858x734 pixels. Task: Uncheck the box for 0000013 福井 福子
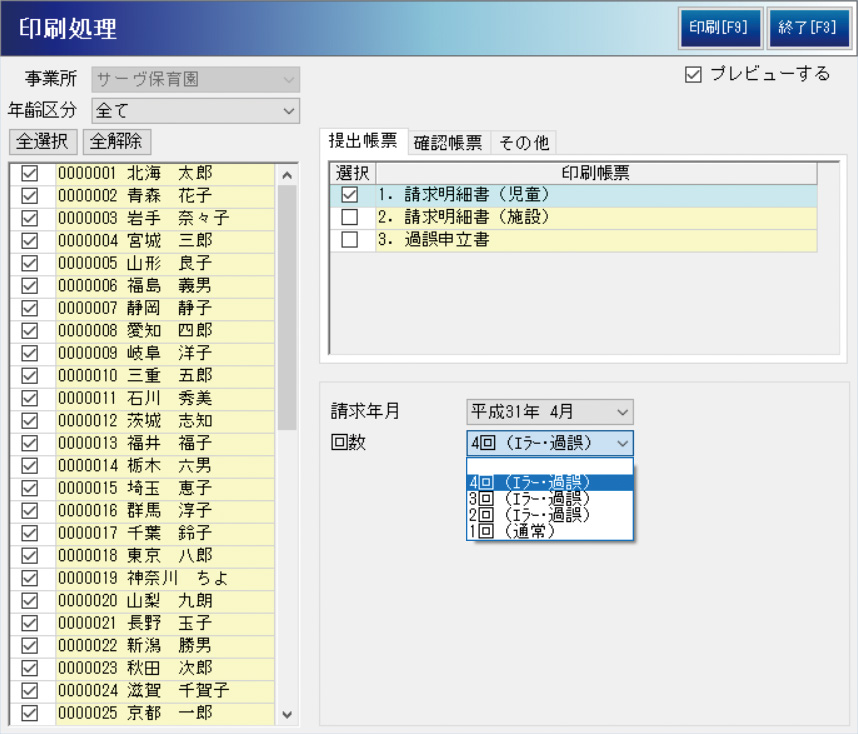click(30, 443)
